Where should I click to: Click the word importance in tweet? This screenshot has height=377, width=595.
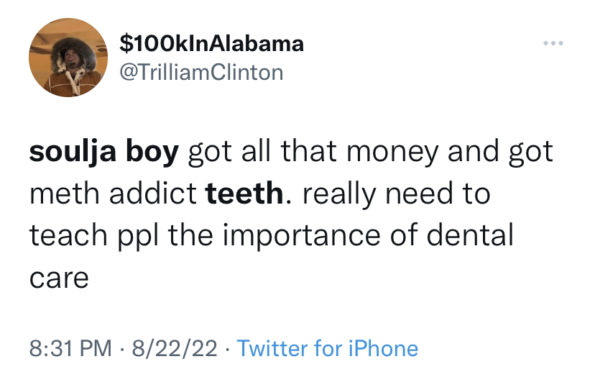[x=301, y=236]
